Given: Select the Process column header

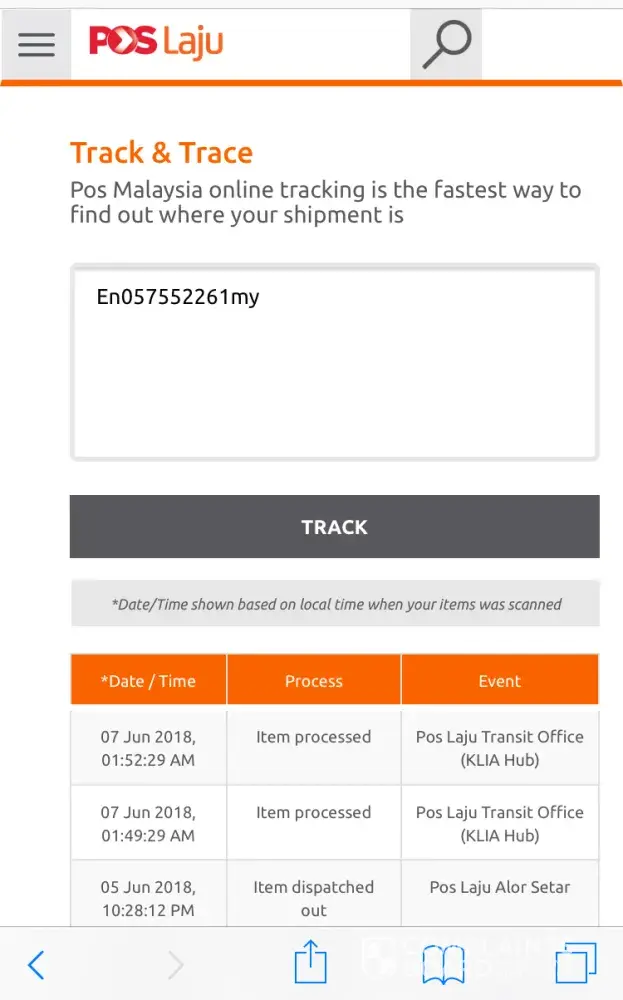Looking at the screenshot, I should coord(314,681).
